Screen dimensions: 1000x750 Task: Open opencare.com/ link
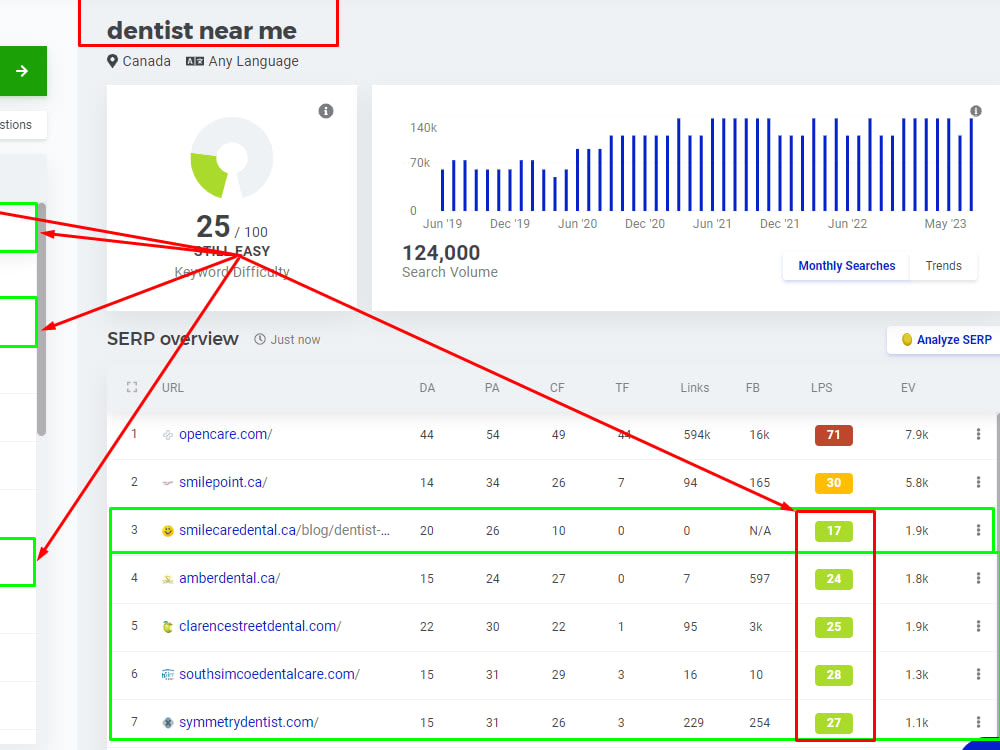click(225, 434)
